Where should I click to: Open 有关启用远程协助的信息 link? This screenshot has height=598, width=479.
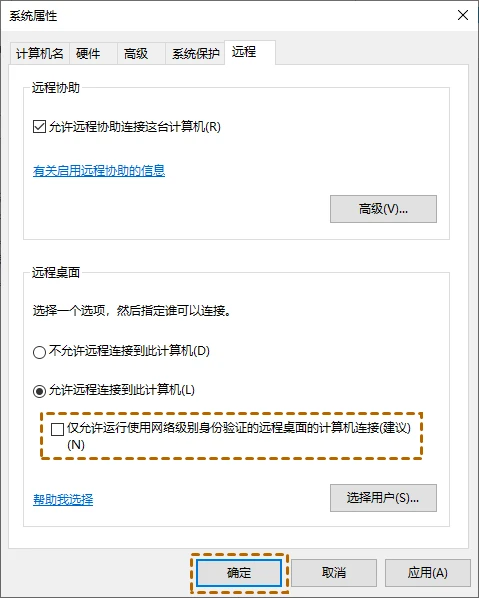pyautogui.click(x=99, y=170)
